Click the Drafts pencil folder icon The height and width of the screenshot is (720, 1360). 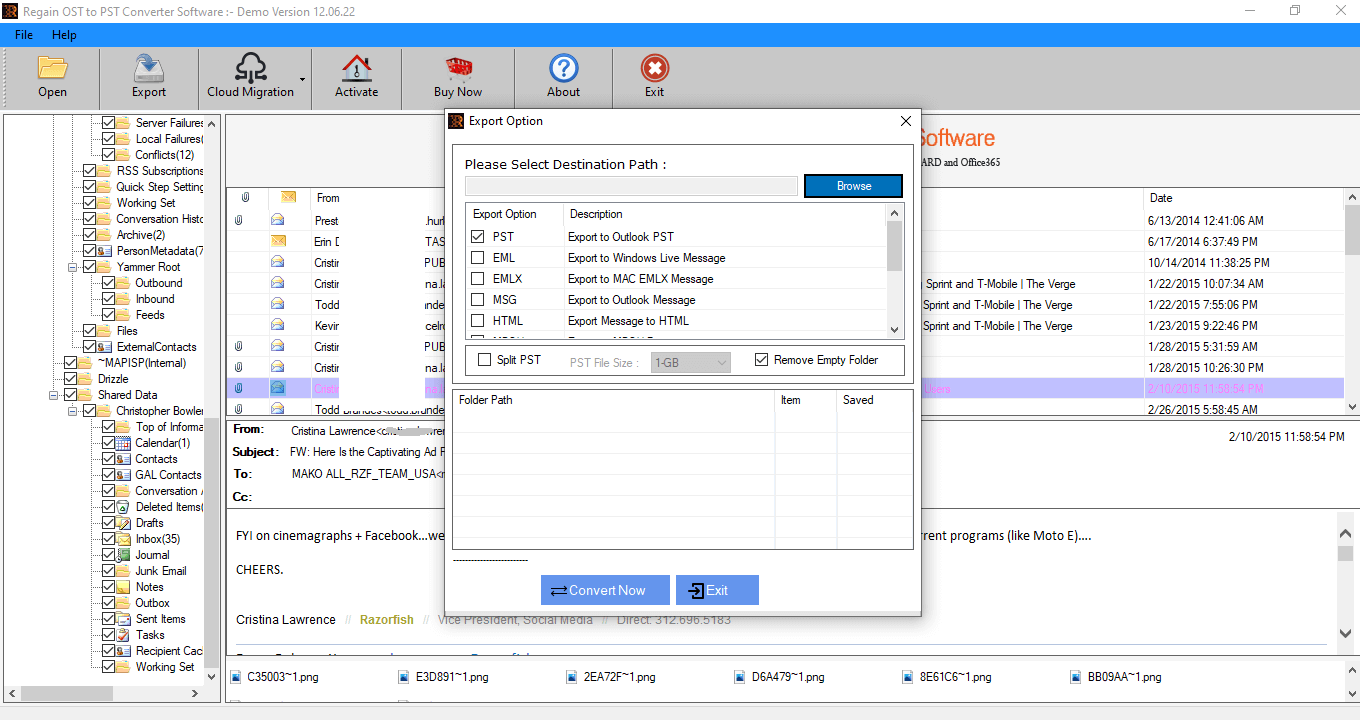[124, 523]
